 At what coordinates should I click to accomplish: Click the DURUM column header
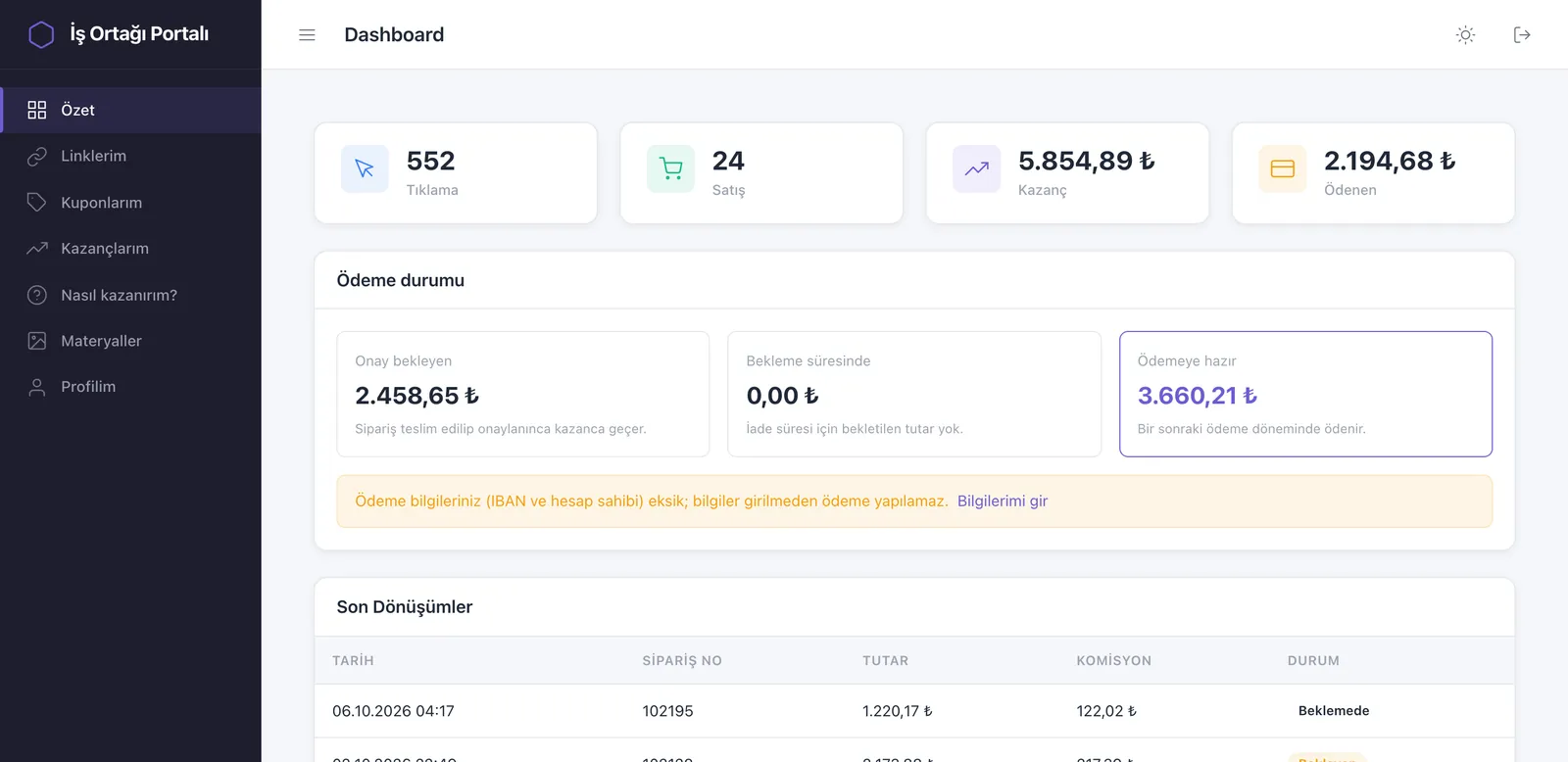tap(1313, 660)
